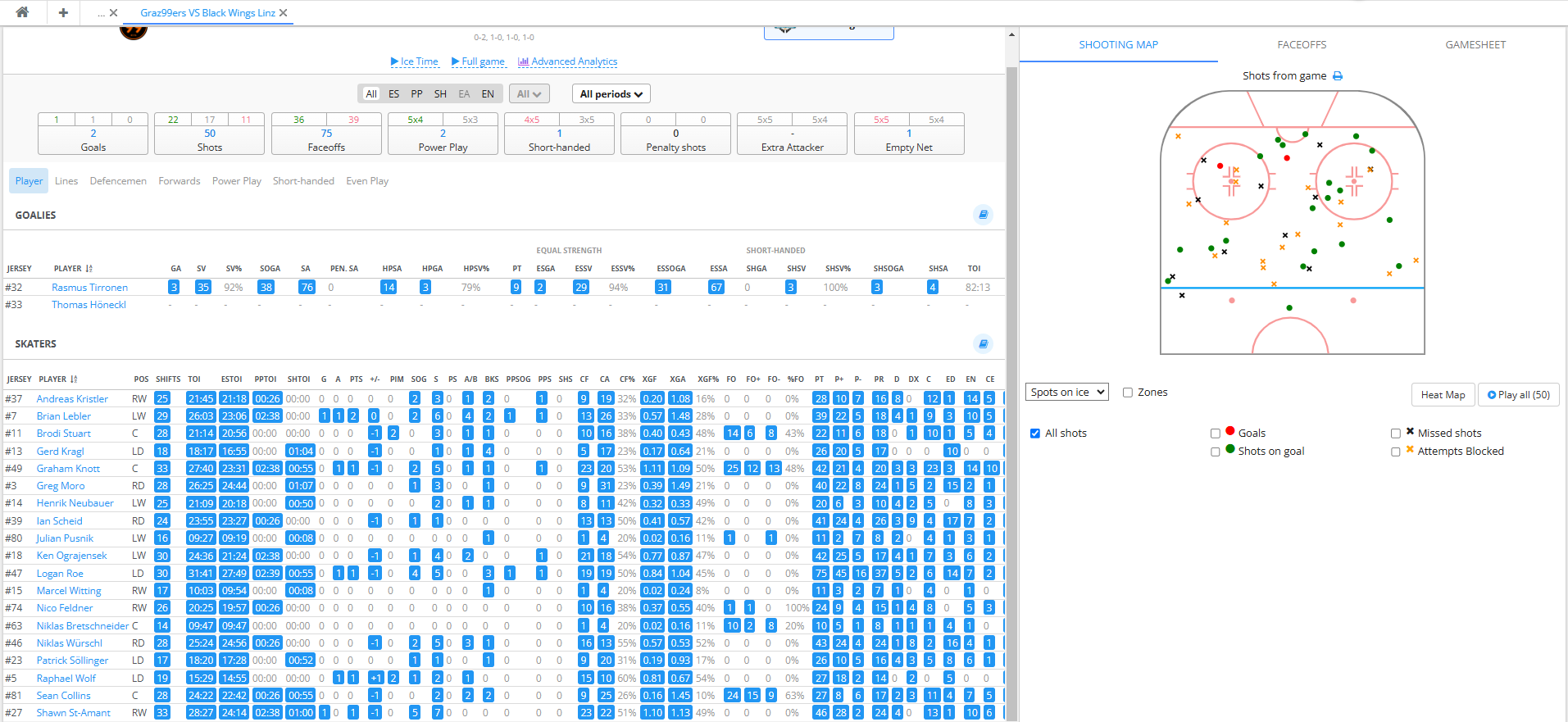This screenshot has height=722, width=1568.
Task: Tick the Missed shots checkbox
Action: [x=1395, y=434]
